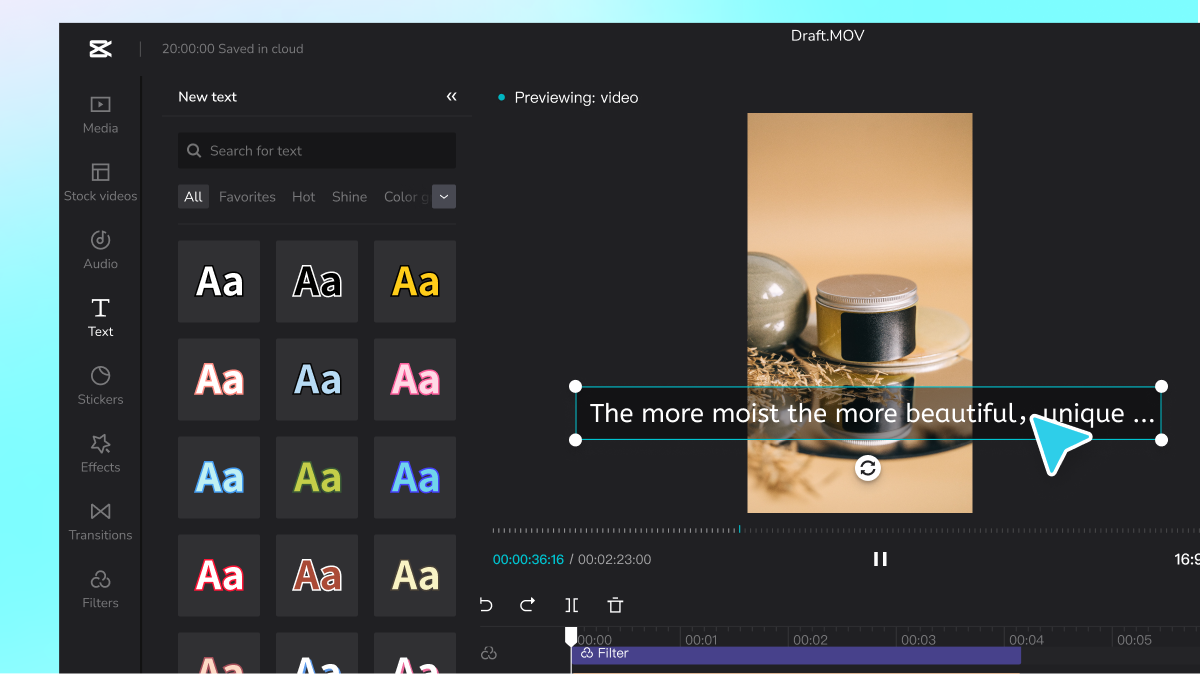Switch to the Favorites tab
Screen dimensions: 1200x674
coord(247,197)
